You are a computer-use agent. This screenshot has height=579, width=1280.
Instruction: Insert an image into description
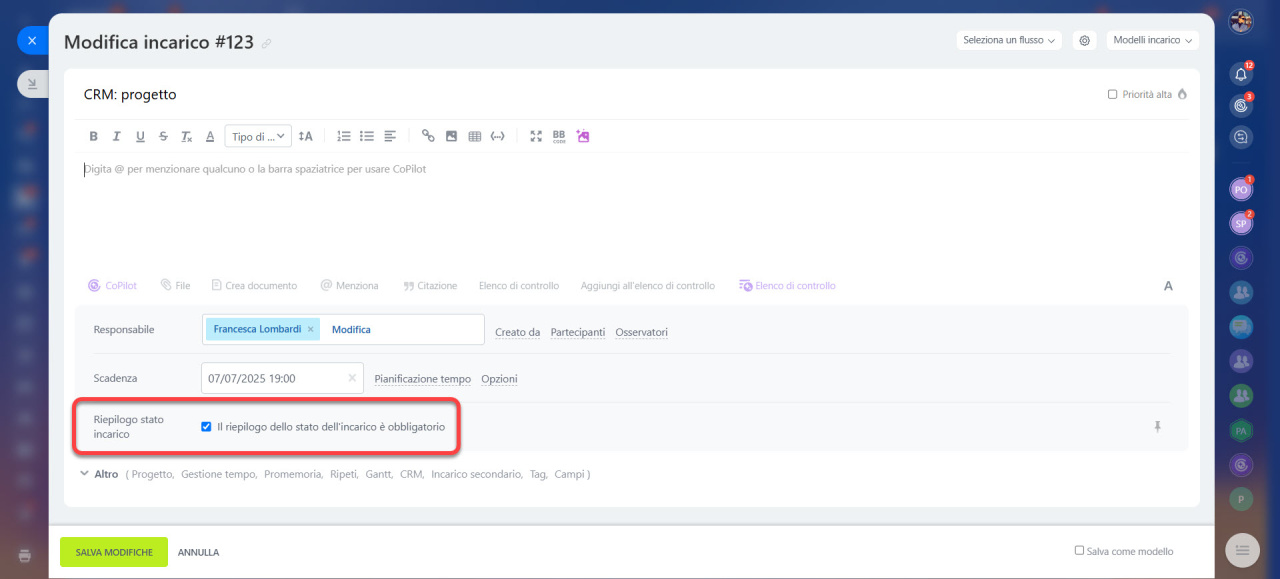pyautogui.click(x=451, y=136)
